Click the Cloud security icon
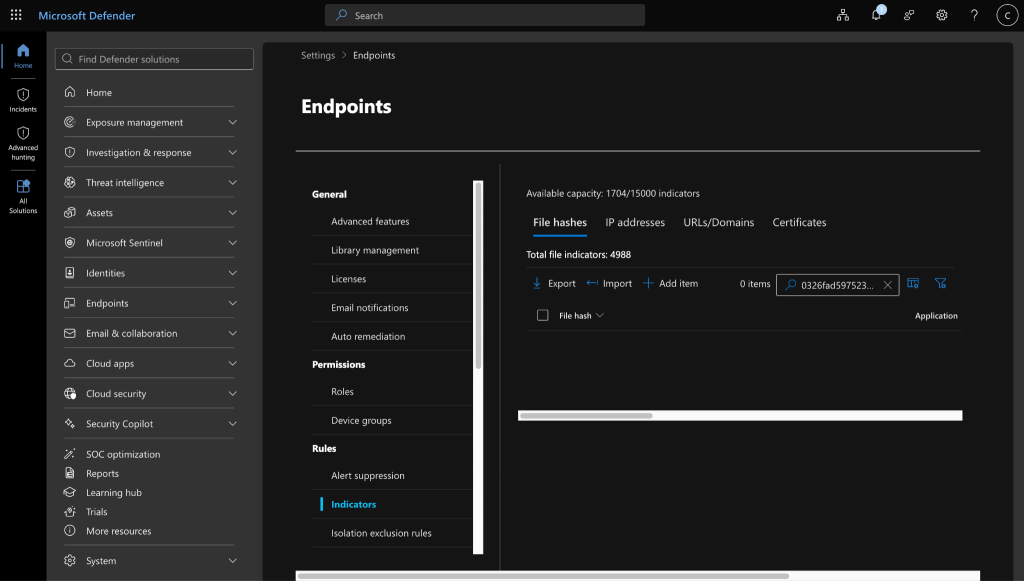The image size is (1024, 581). (70, 393)
